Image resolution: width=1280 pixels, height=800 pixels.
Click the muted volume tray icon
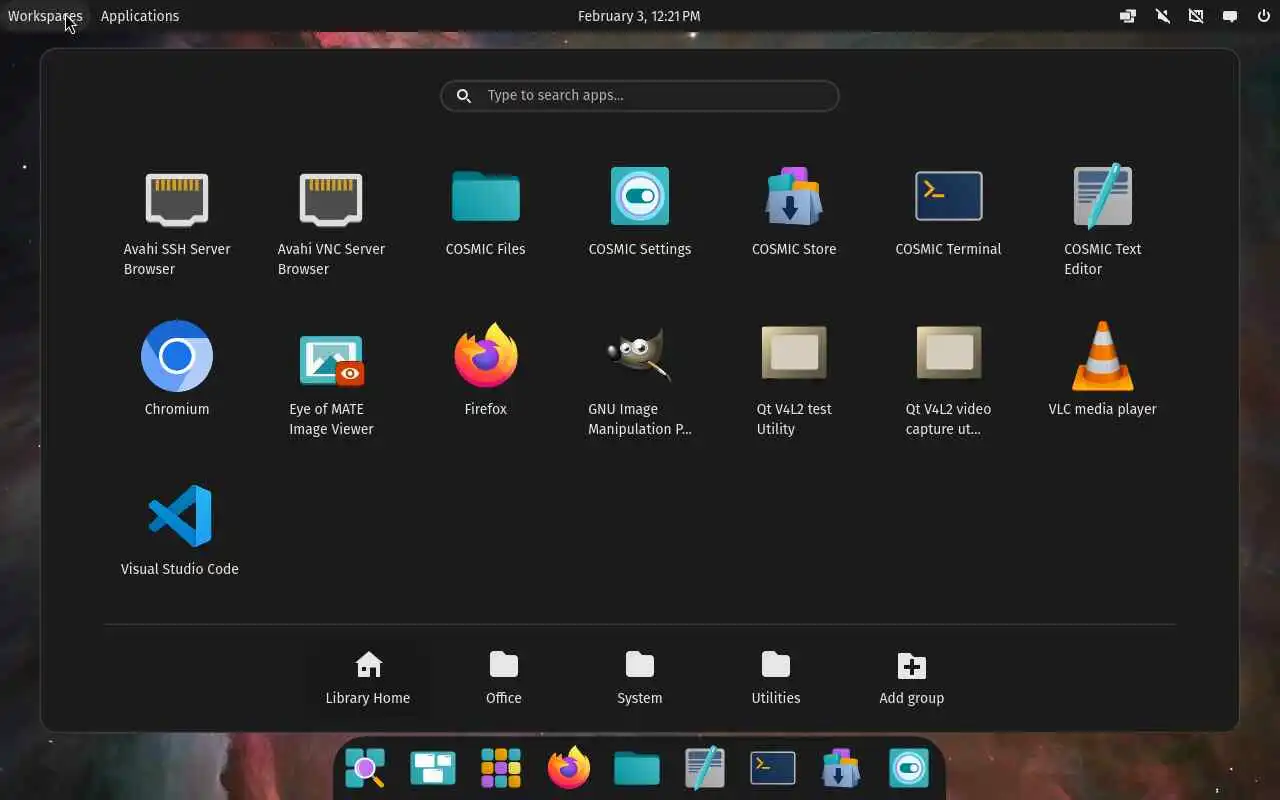[x=1162, y=16]
